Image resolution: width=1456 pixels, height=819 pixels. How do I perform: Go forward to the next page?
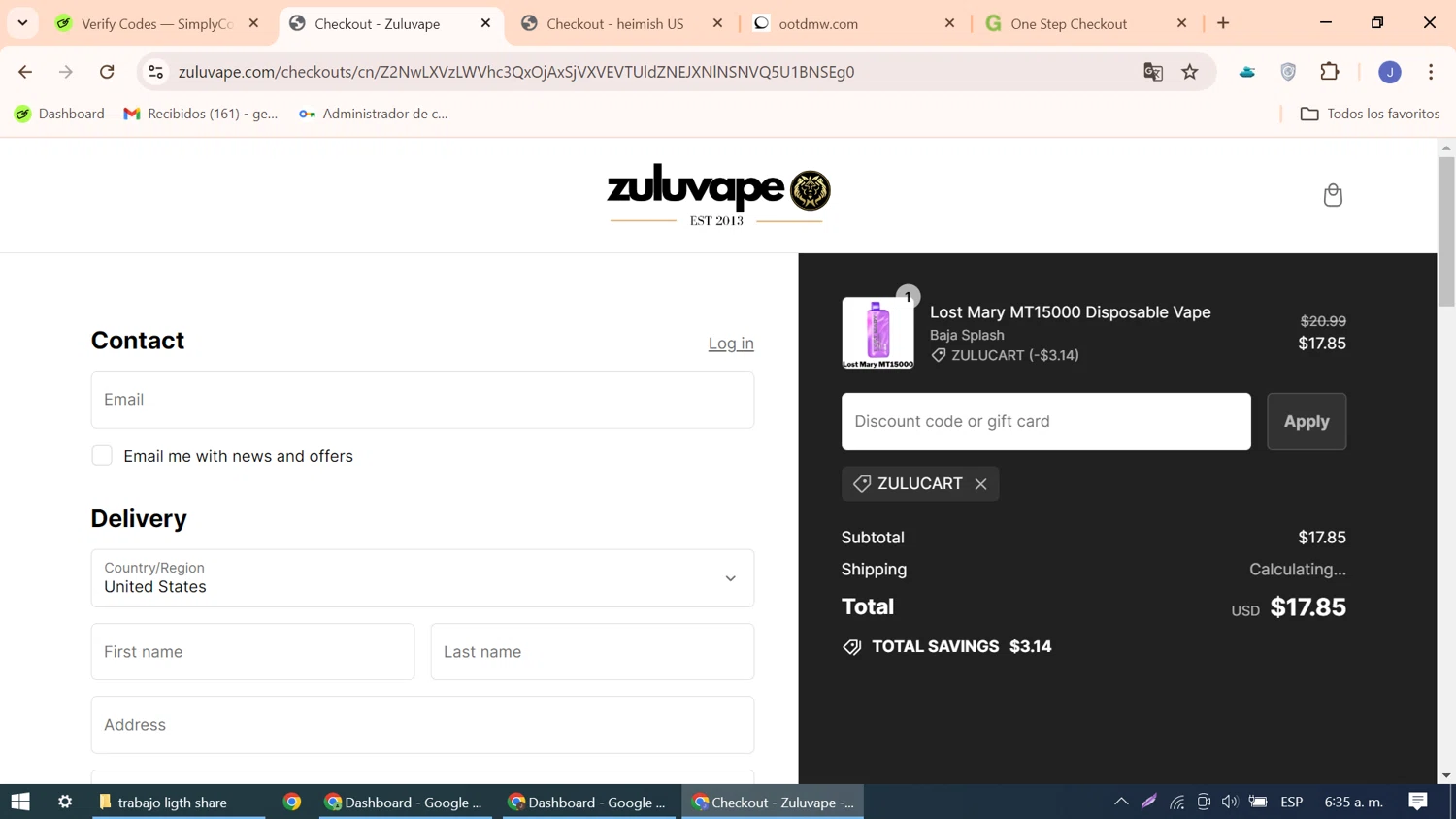(x=66, y=72)
